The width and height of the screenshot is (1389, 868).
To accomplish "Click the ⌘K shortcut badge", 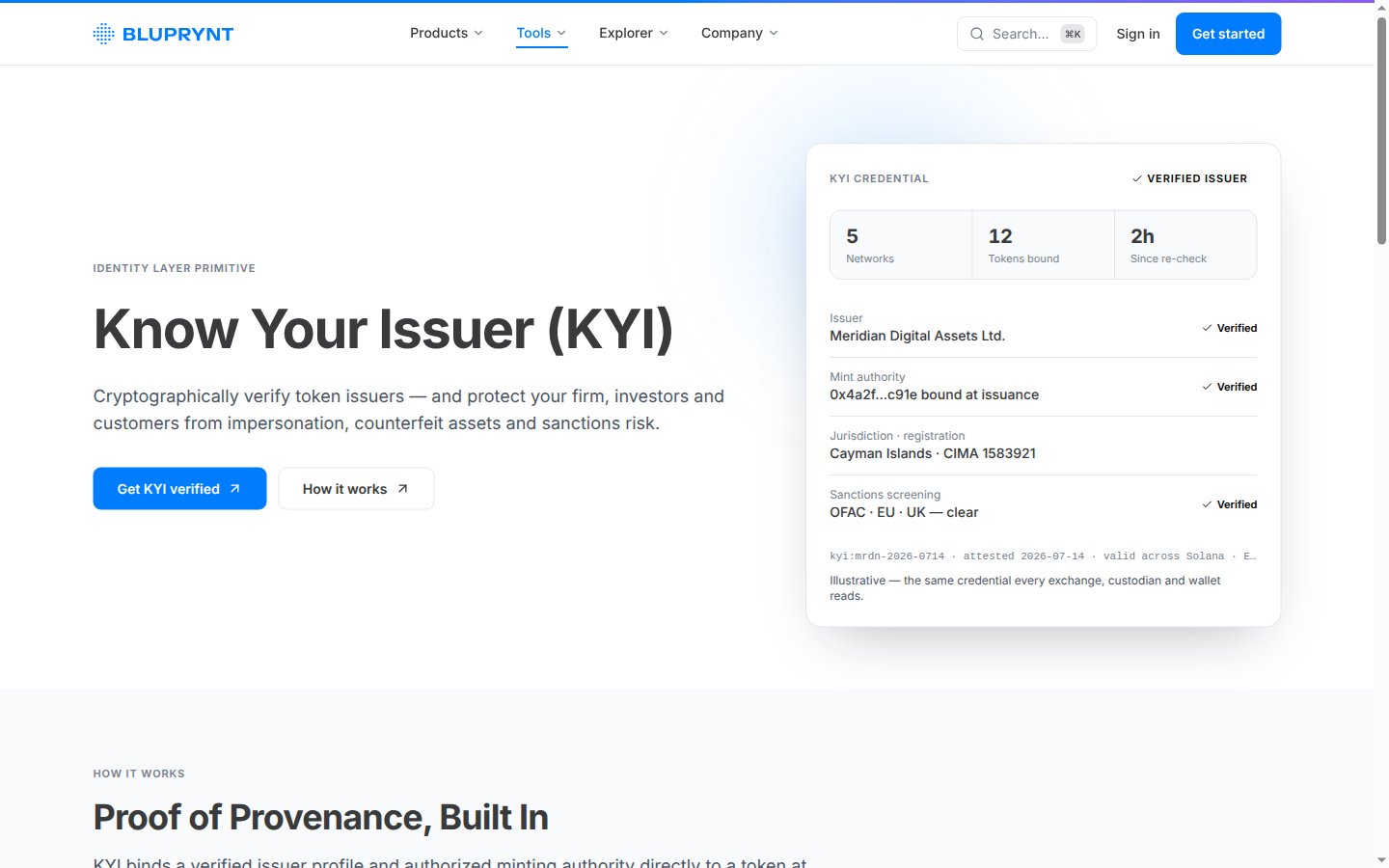I will coord(1073,34).
